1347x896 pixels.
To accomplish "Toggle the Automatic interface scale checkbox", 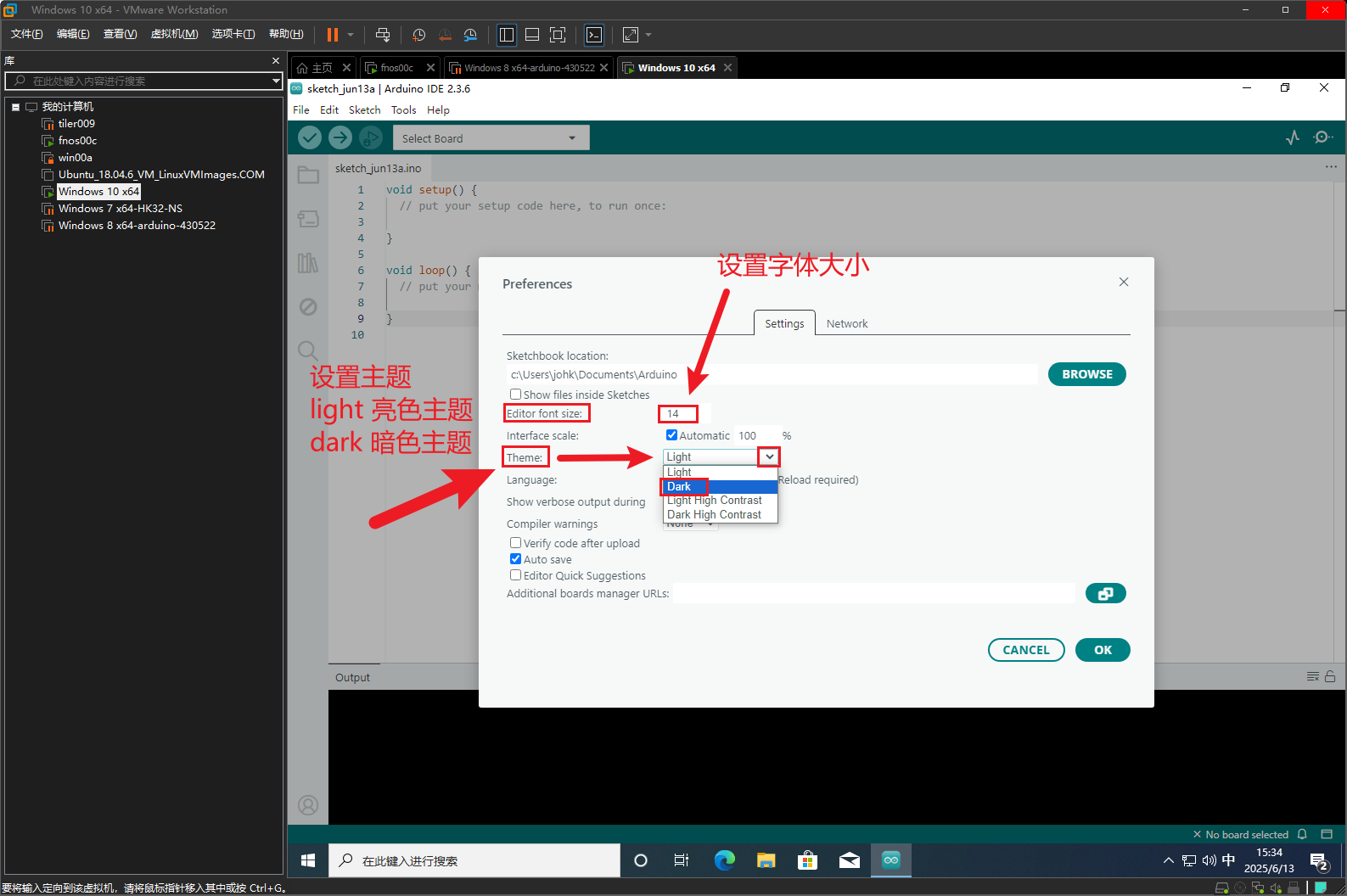I will click(x=671, y=434).
